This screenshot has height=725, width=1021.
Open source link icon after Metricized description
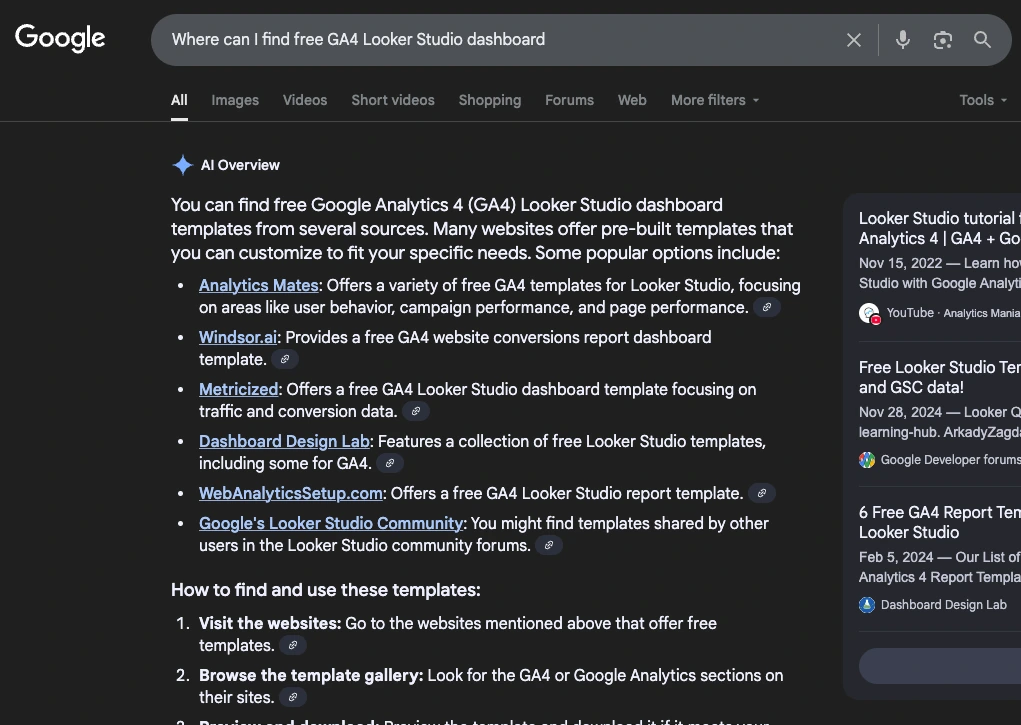point(415,412)
